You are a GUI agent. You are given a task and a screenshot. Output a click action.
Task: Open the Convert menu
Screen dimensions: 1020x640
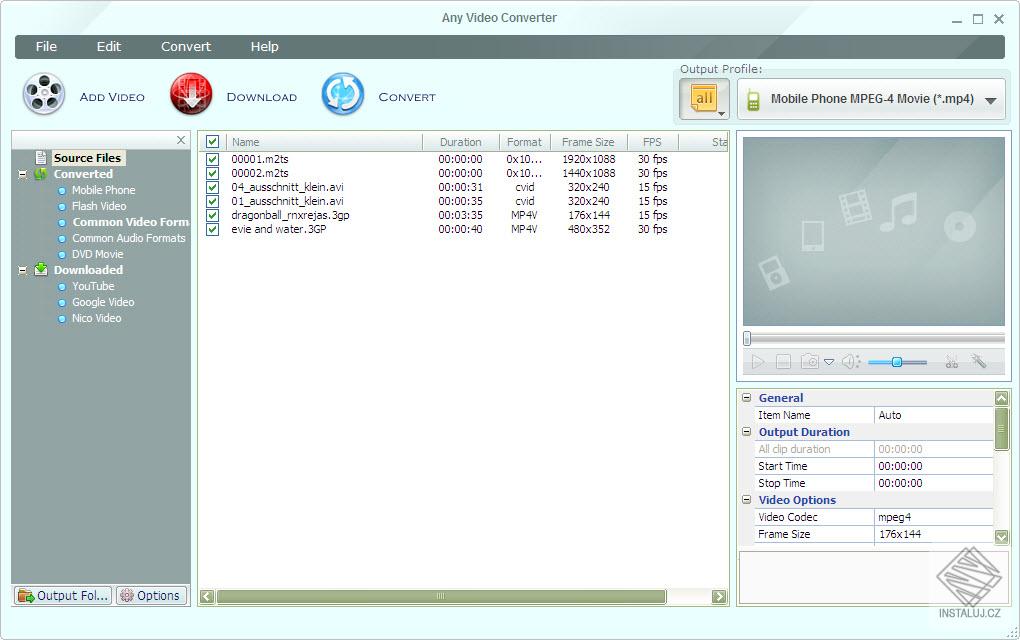pos(185,46)
